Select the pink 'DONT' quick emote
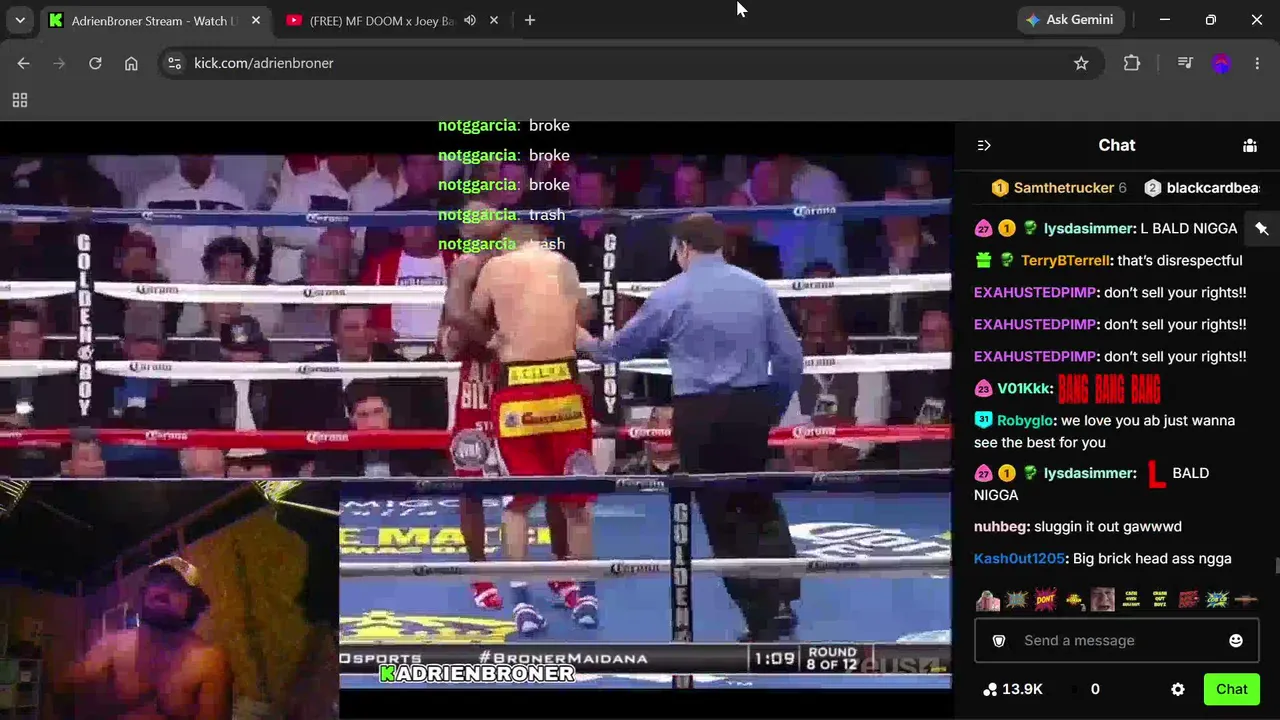Viewport: 1280px width, 720px height. pos(1045,600)
